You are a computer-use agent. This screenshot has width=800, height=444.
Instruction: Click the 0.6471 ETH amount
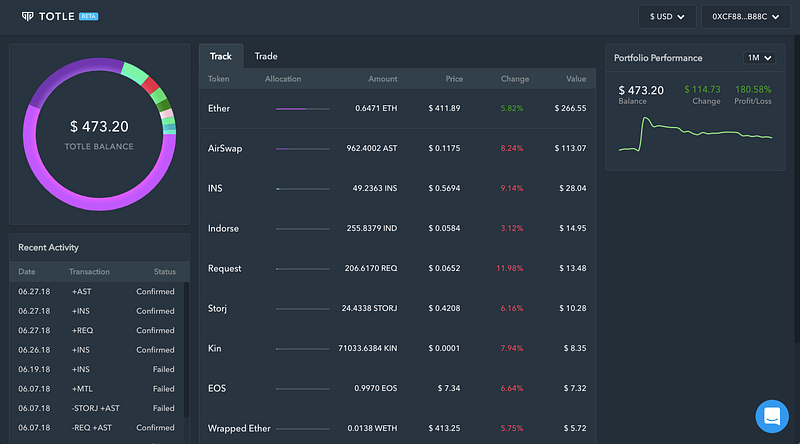tap(376, 108)
